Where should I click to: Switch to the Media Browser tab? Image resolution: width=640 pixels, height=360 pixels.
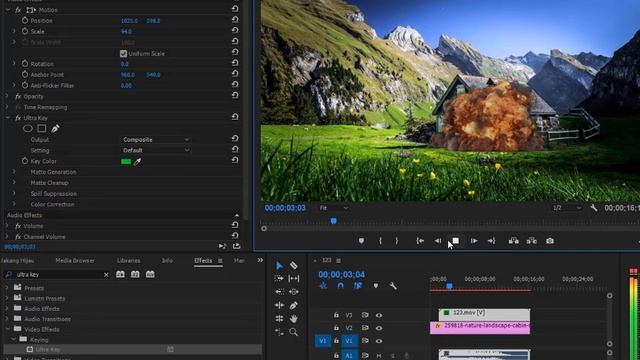[75, 260]
